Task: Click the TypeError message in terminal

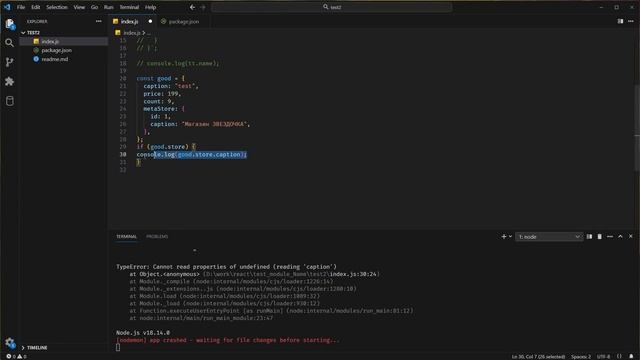Action: (227, 267)
